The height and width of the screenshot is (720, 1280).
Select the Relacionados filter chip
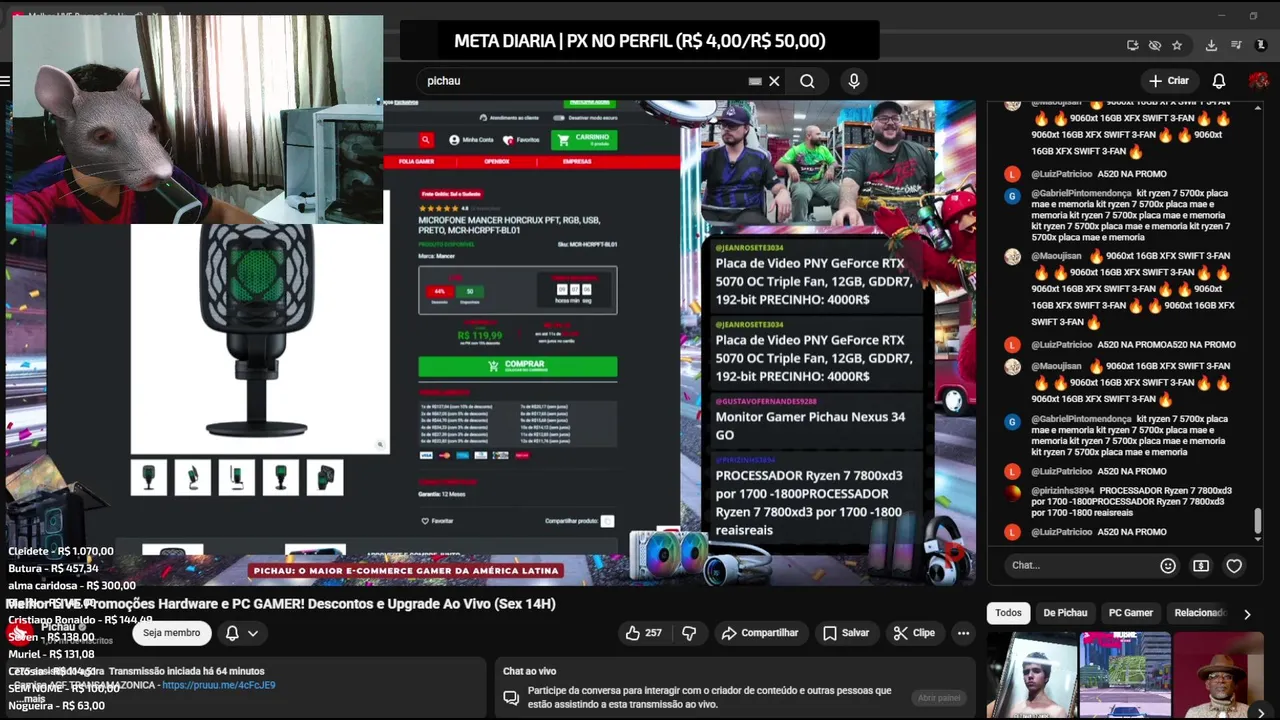click(1199, 613)
